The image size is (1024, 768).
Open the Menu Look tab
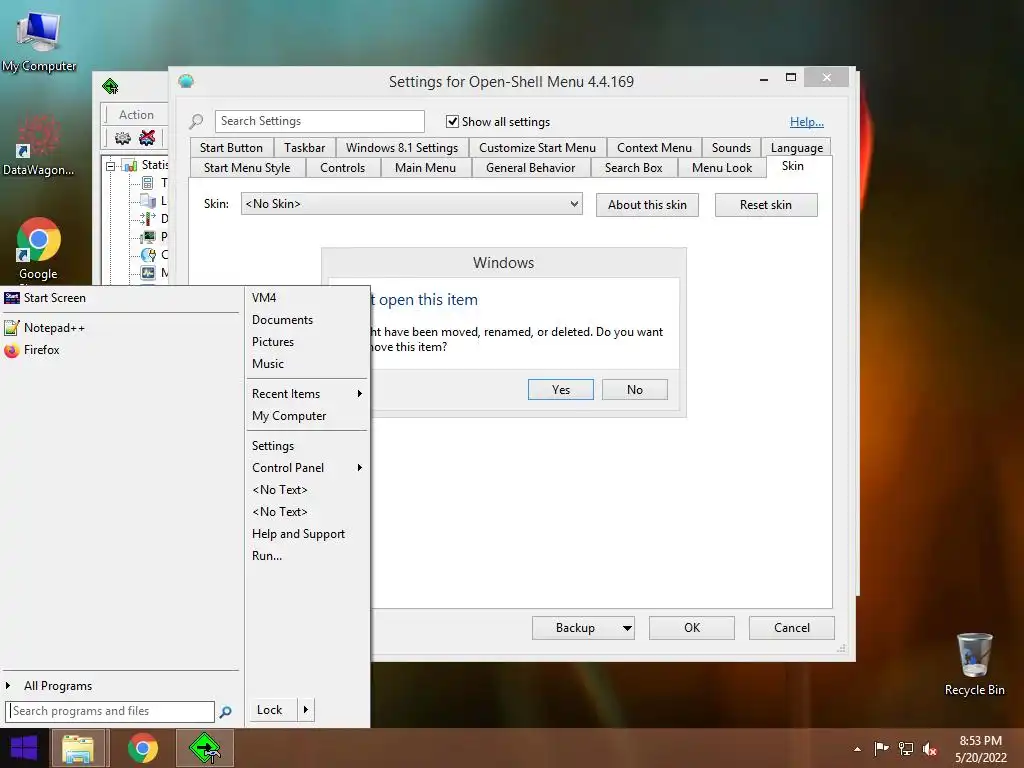(x=722, y=168)
